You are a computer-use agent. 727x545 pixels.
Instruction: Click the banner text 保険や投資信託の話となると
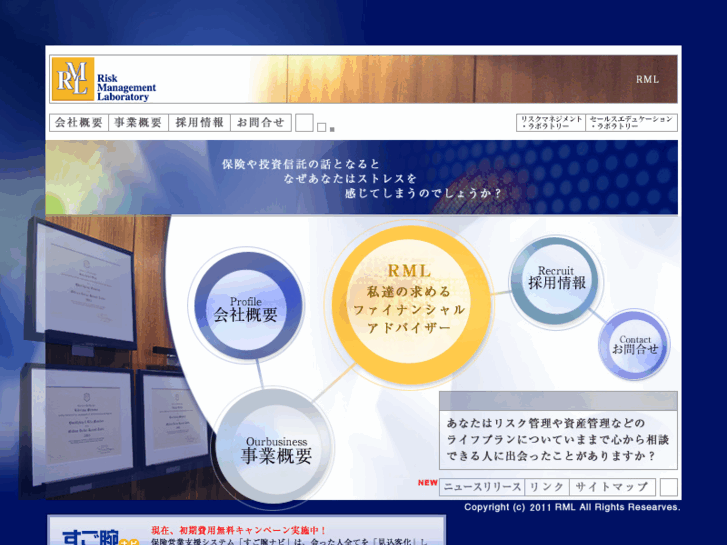301,164
